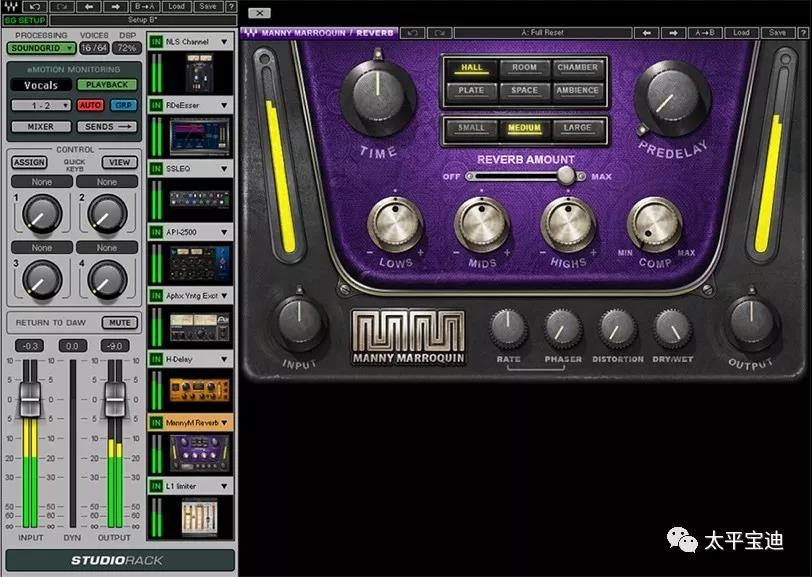Image resolution: width=812 pixels, height=577 pixels.
Task: Adjust the PREDELAY knob
Action: (x=672, y=99)
